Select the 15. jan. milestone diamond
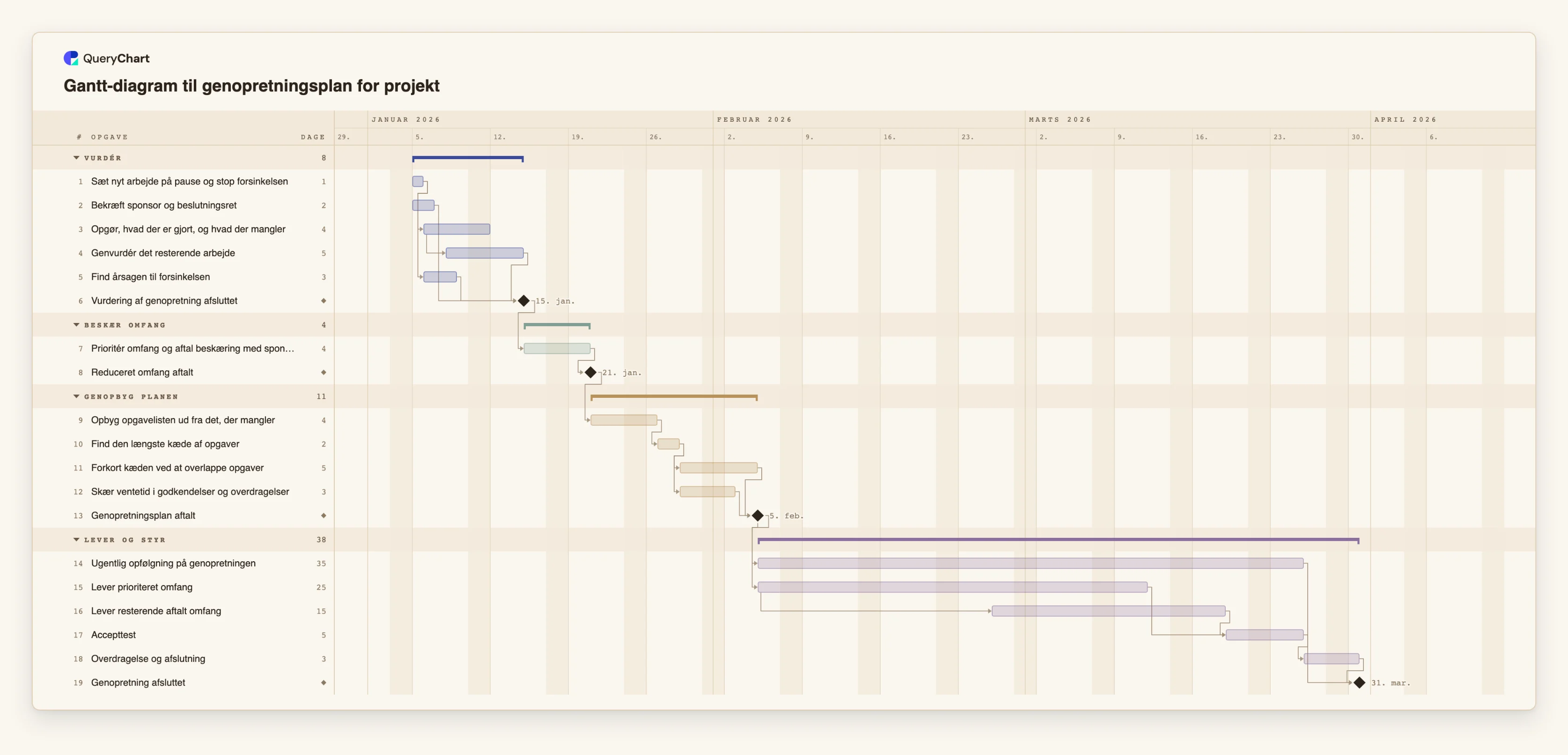Screen dimensions: 1568x755 523,301
